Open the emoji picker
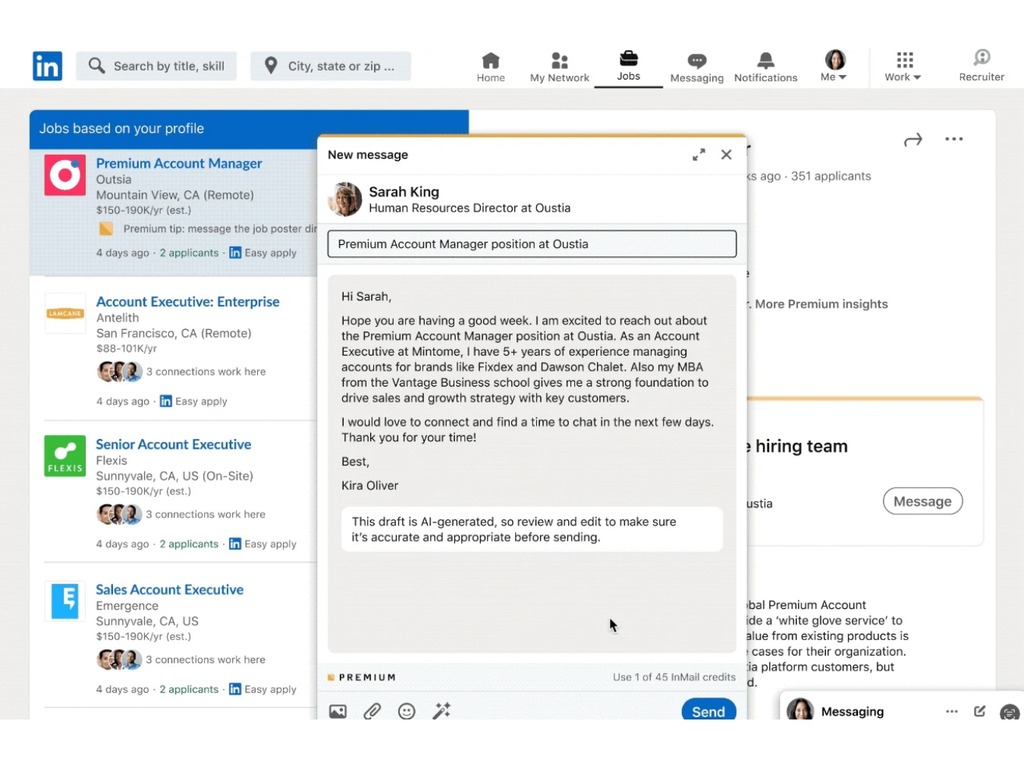1024x768 pixels. (x=406, y=711)
